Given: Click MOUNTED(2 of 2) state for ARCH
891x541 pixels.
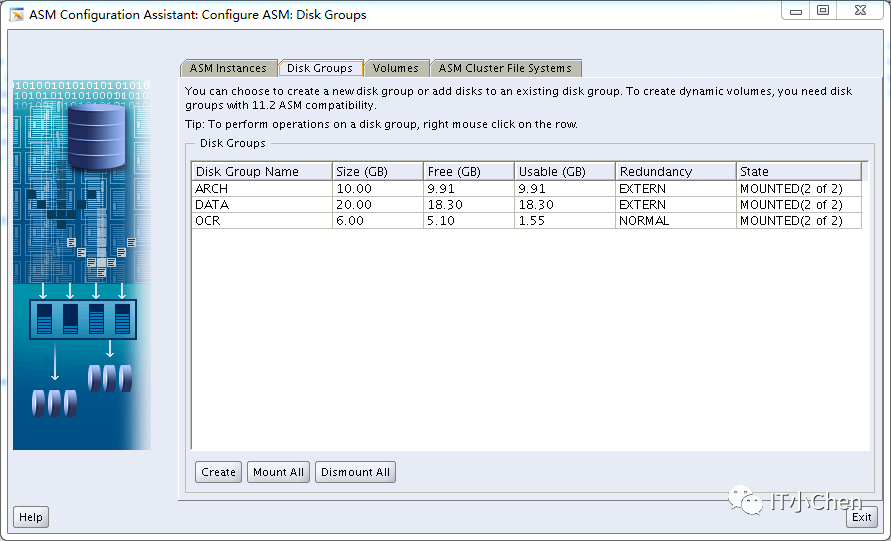Looking at the screenshot, I should pyautogui.click(x=799, y=189).
